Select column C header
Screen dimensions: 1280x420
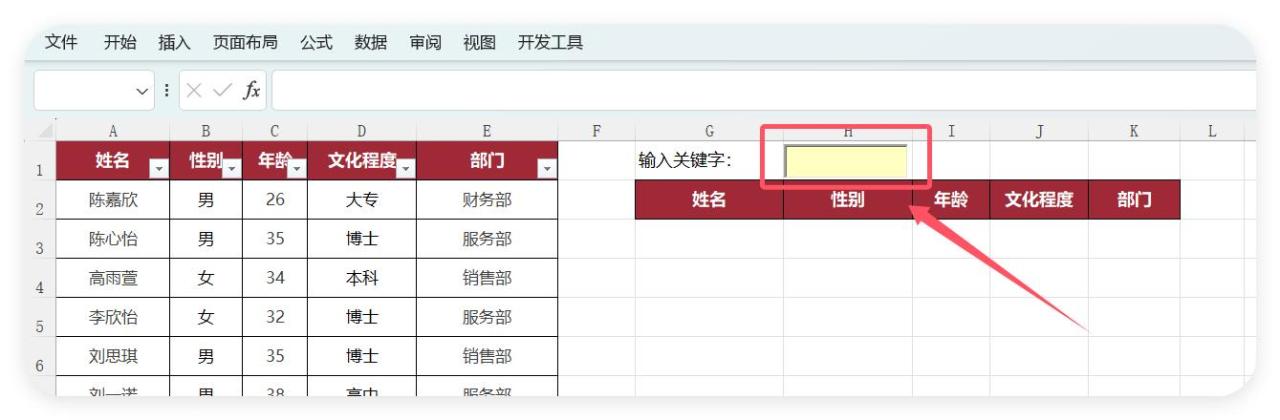click(x=275, y=131)
